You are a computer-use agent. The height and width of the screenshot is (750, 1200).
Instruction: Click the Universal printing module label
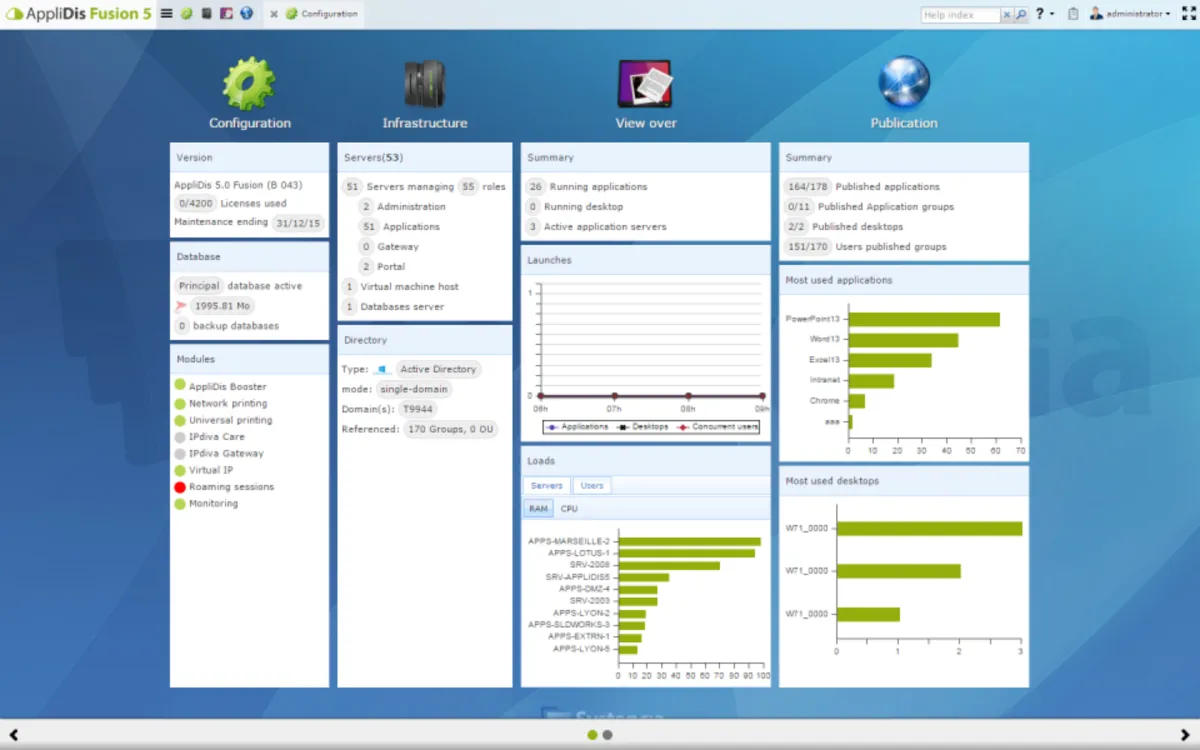[230, 420]
